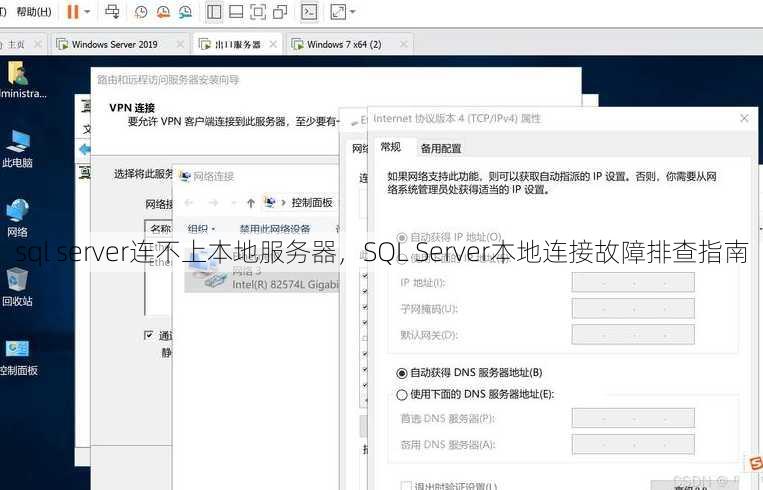This screenshot has width=763, height=490.
Task: Open the 此电脑 This PC desktop icon
Action: (18, 149)
